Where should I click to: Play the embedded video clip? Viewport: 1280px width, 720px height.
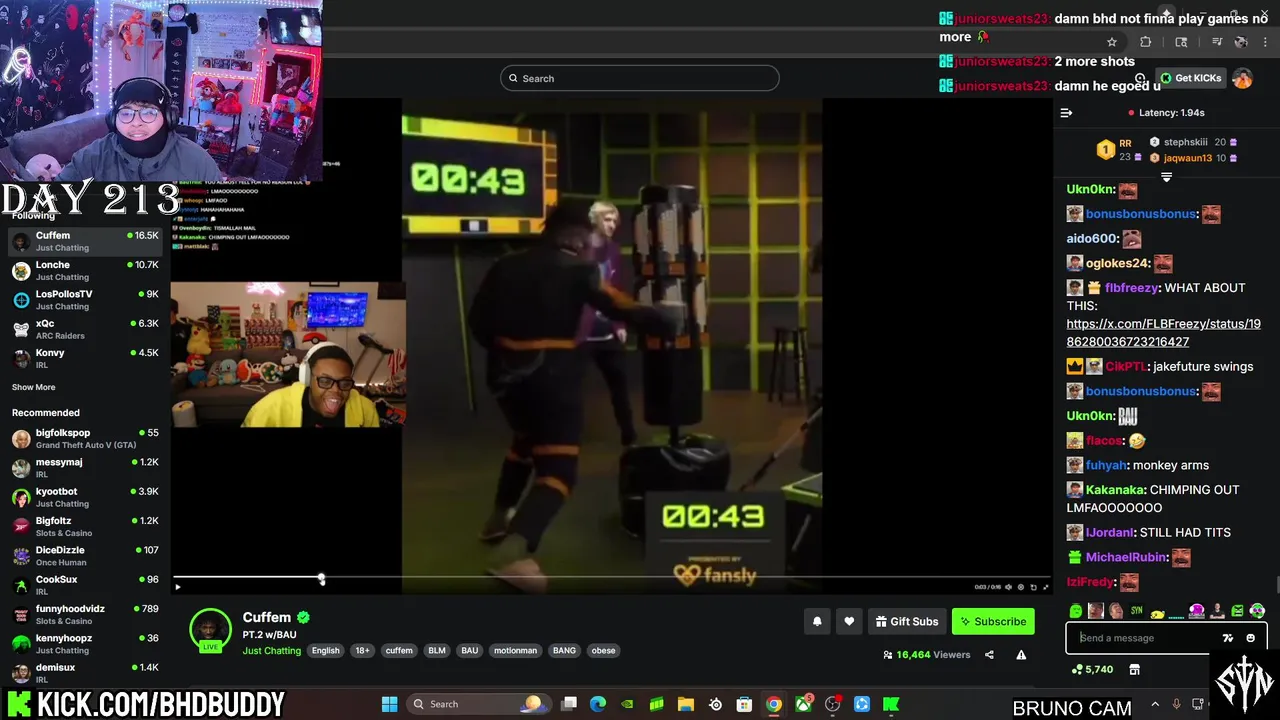click(x=178, y=587)
